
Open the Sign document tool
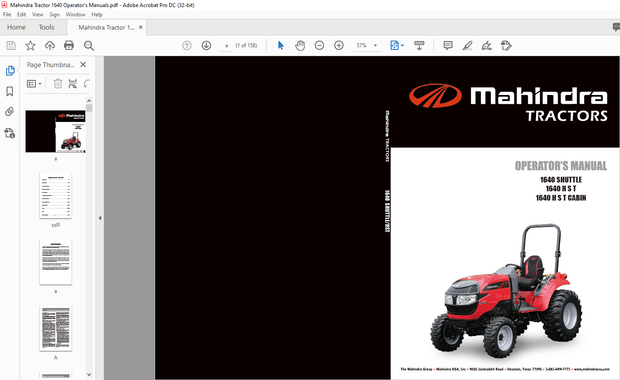[x=486, y=45]
